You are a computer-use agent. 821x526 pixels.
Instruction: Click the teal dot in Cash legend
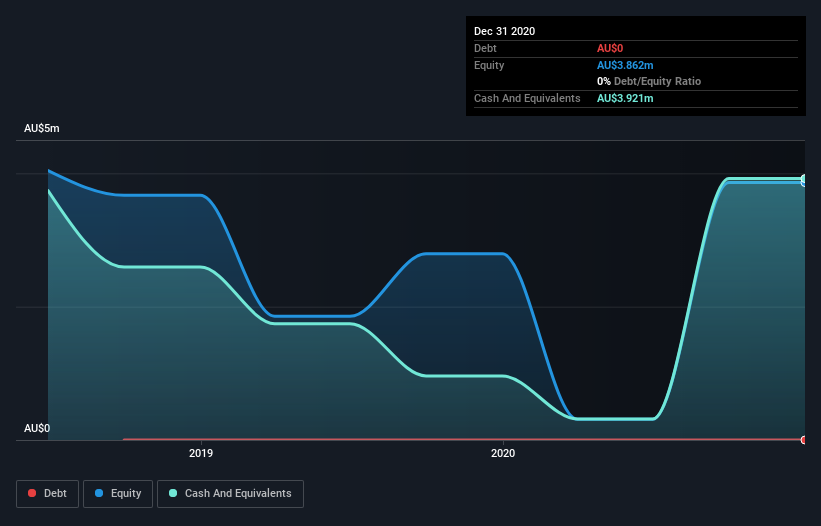point(173,493)
